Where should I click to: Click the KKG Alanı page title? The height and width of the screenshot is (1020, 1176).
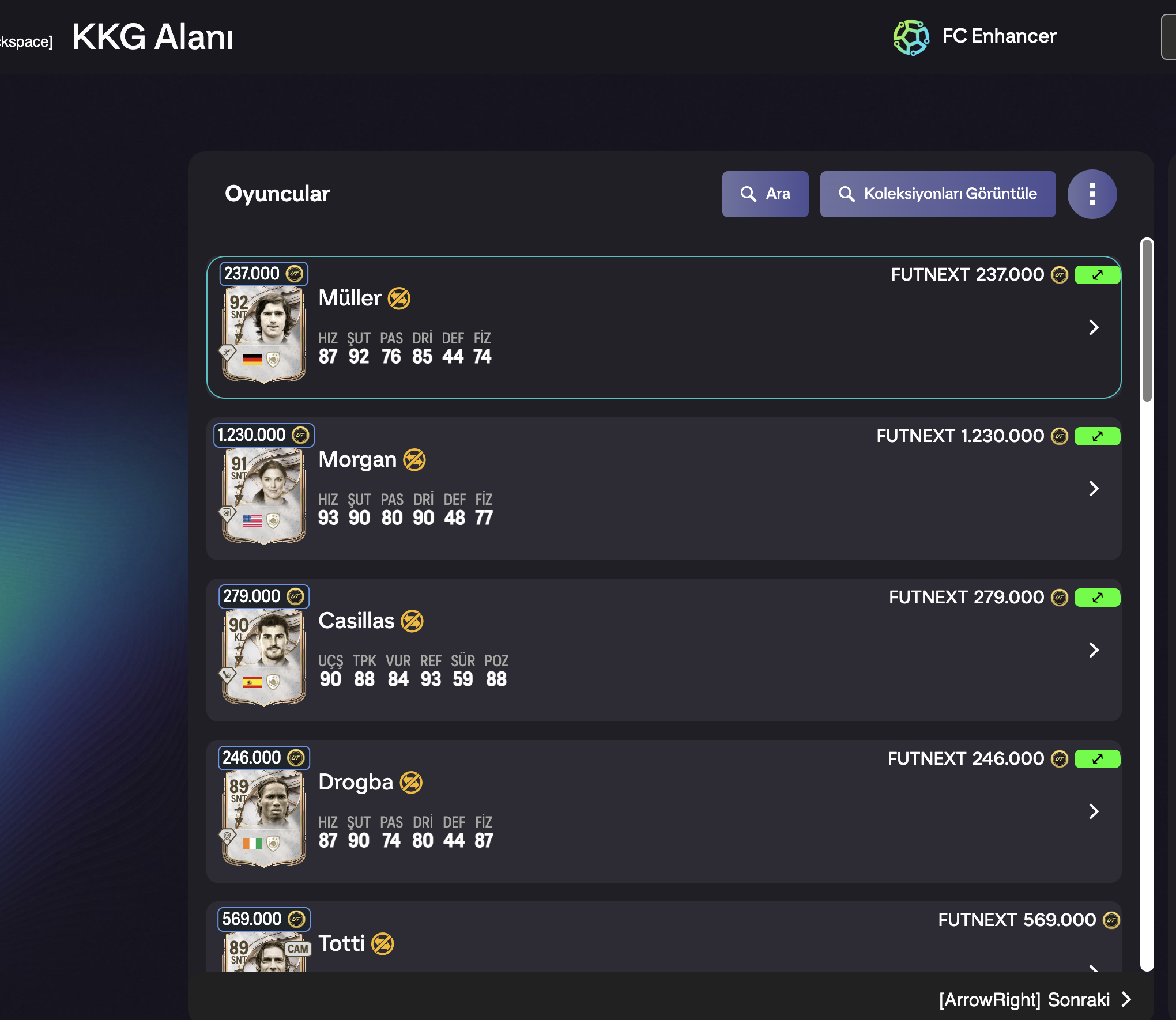153,37
